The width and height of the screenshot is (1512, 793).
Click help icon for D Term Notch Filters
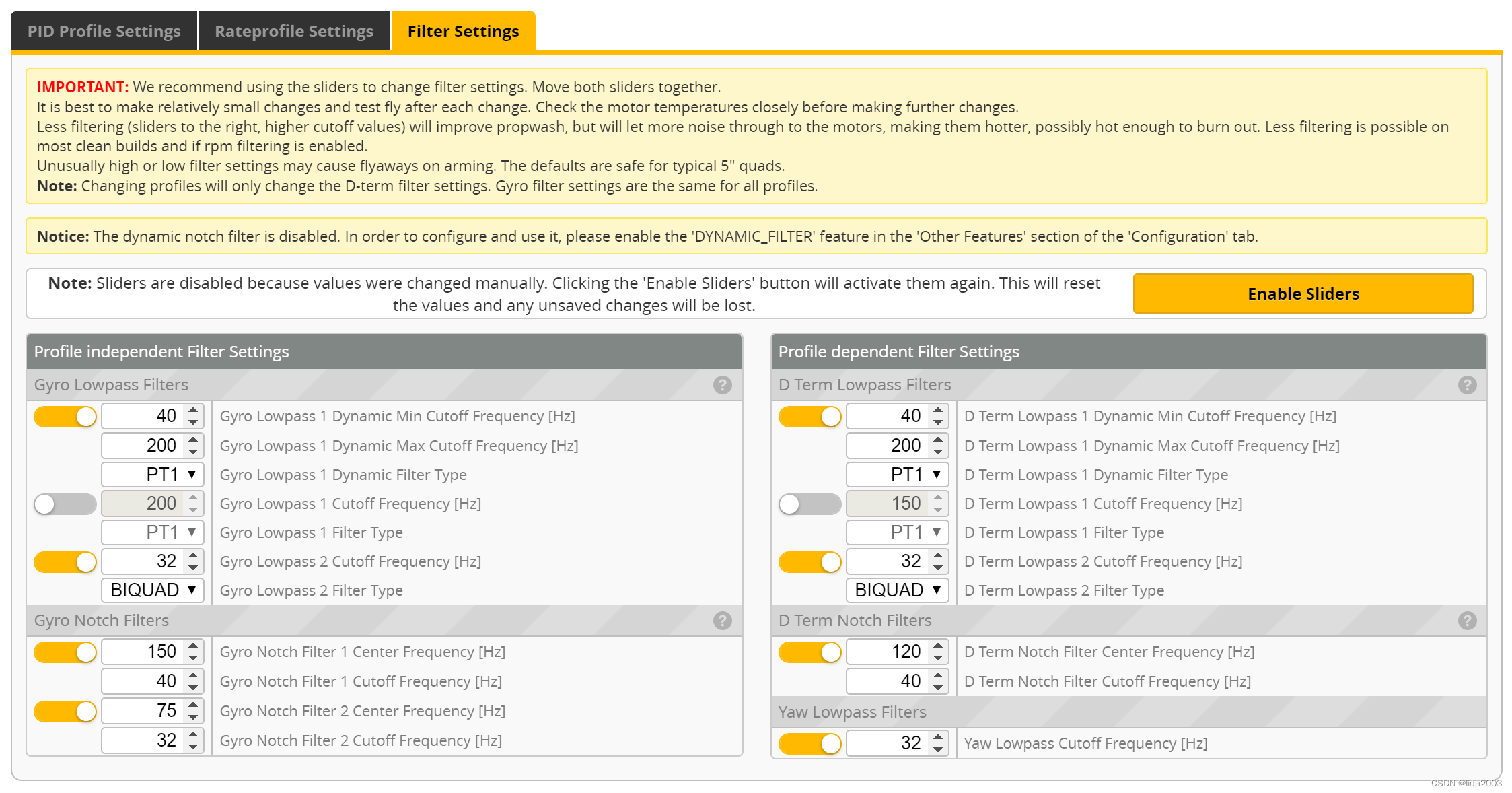pyautogui.click(x=1467, y=621)
